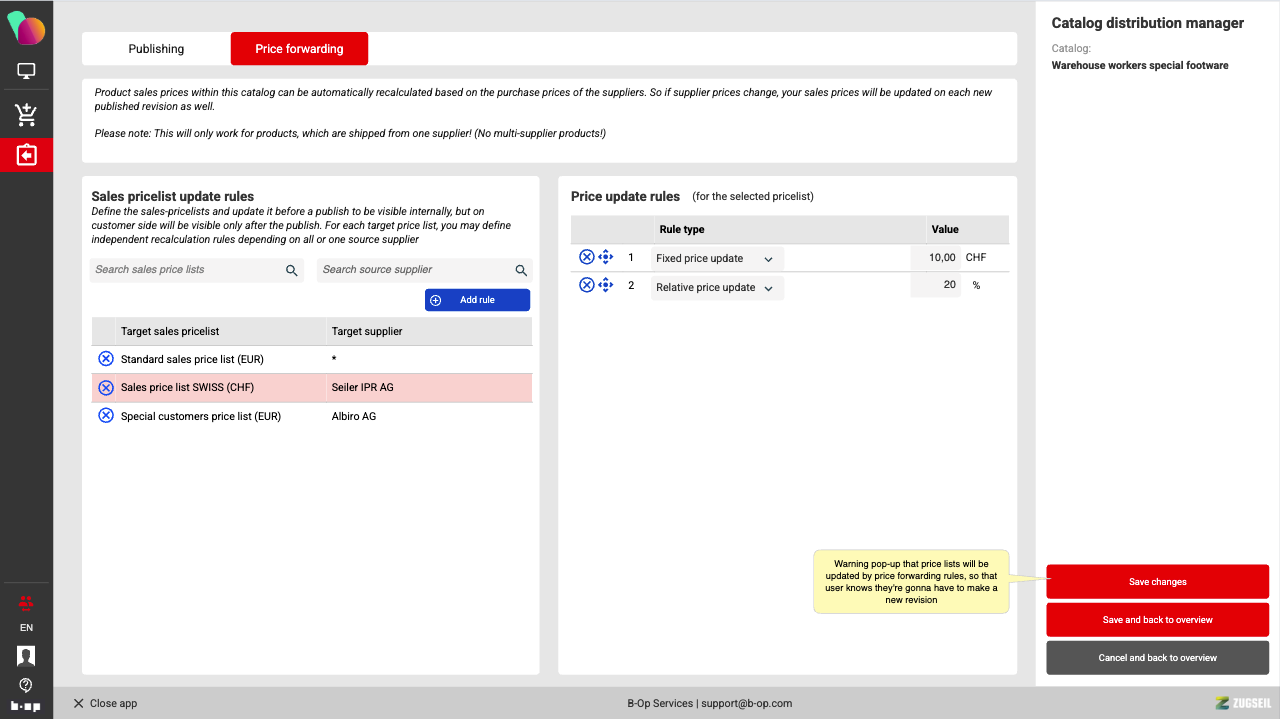The image size is (1280, 719).
Task: Search icon in sales price lists field
Action: pyautogui.click(x=292, y=270)
